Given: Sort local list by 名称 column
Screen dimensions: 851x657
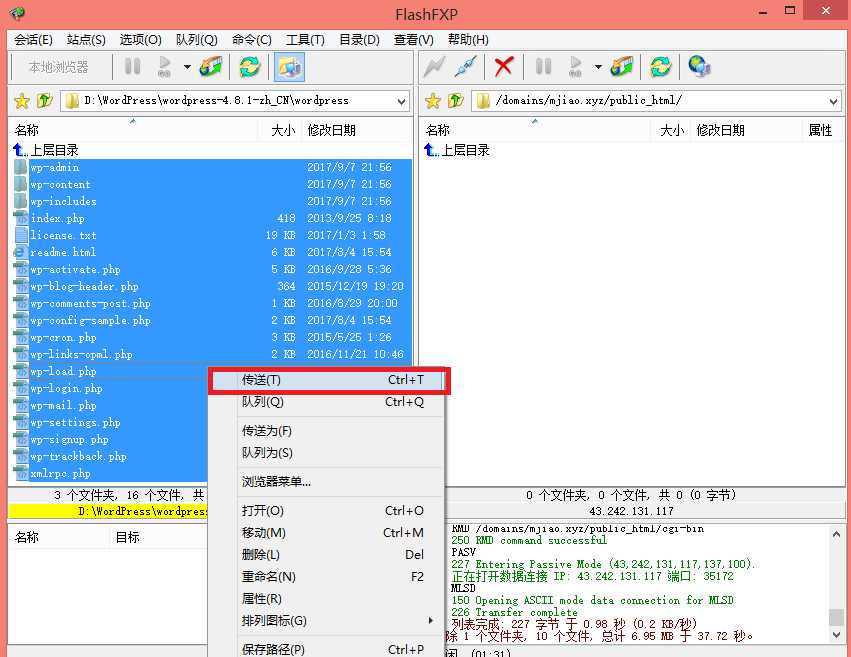Looking at the screenshot, I should pos(133,130).
